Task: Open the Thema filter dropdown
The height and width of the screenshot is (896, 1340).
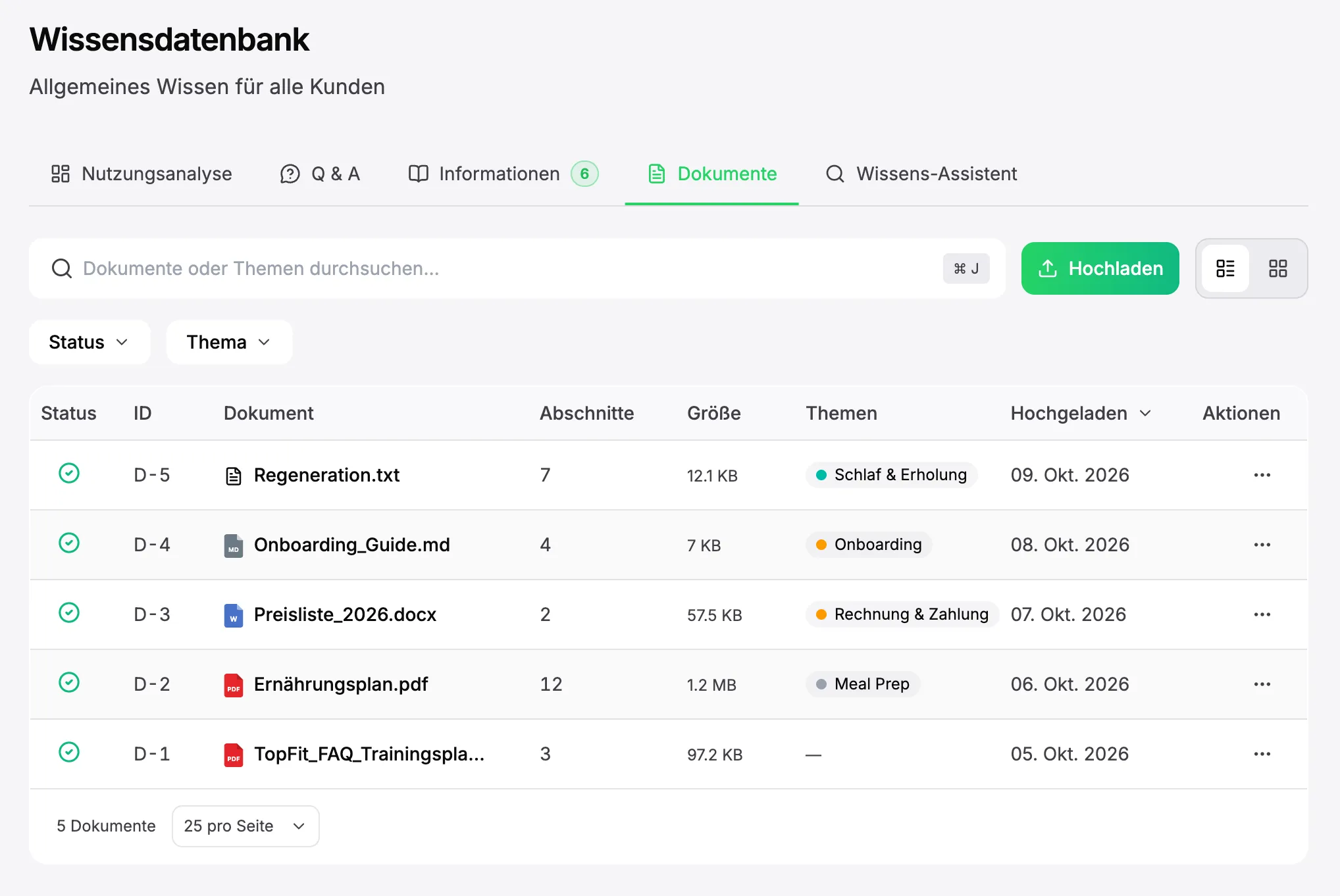Action: pos(229,342)
